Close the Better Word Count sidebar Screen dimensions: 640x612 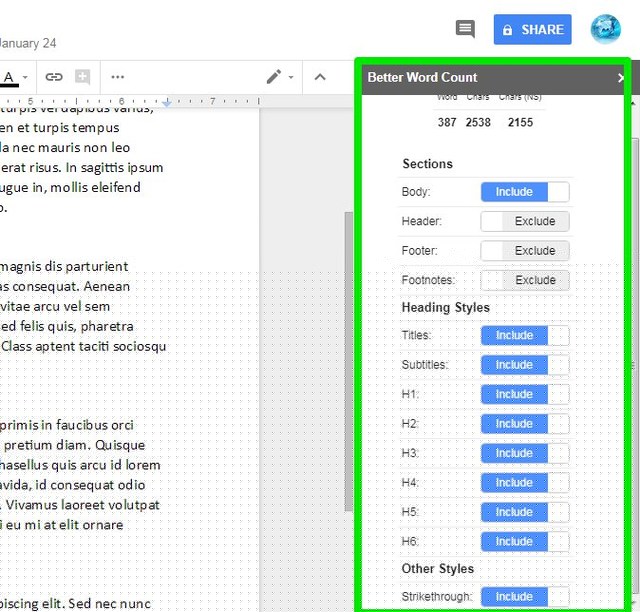tap(620, 78)
